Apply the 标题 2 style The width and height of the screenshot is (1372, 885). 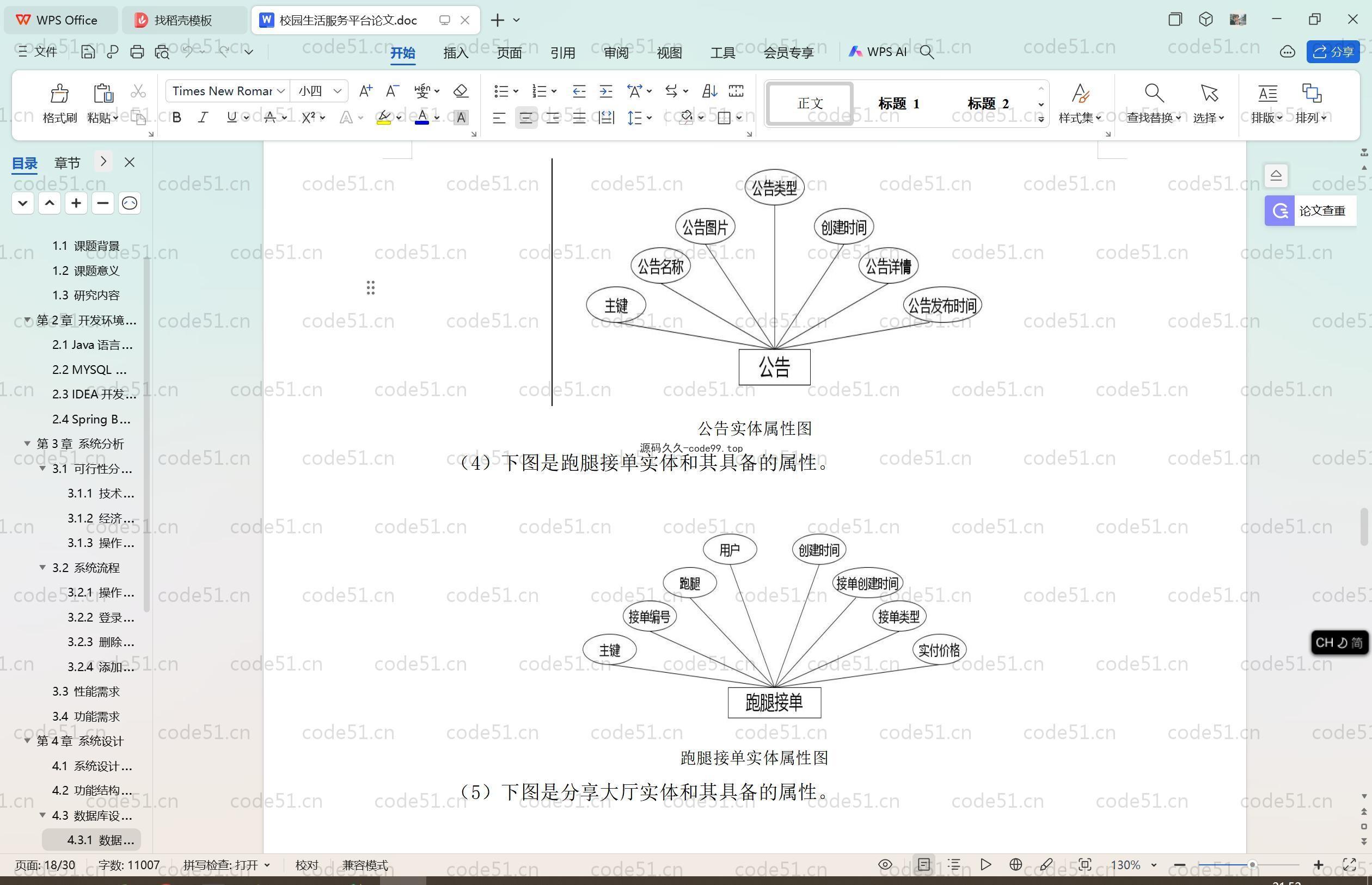[x=988, y=103]
